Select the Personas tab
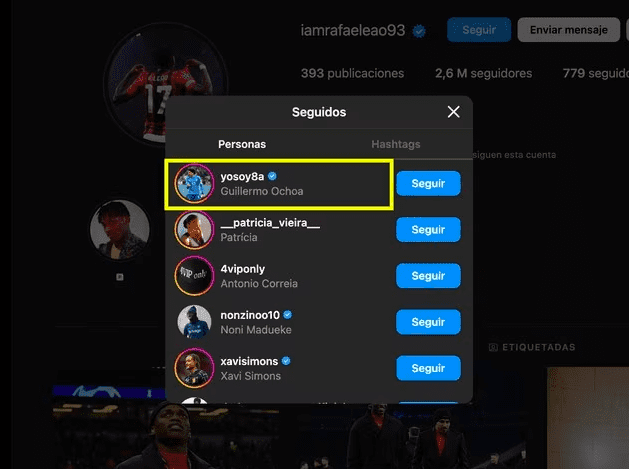 [242, 144]
